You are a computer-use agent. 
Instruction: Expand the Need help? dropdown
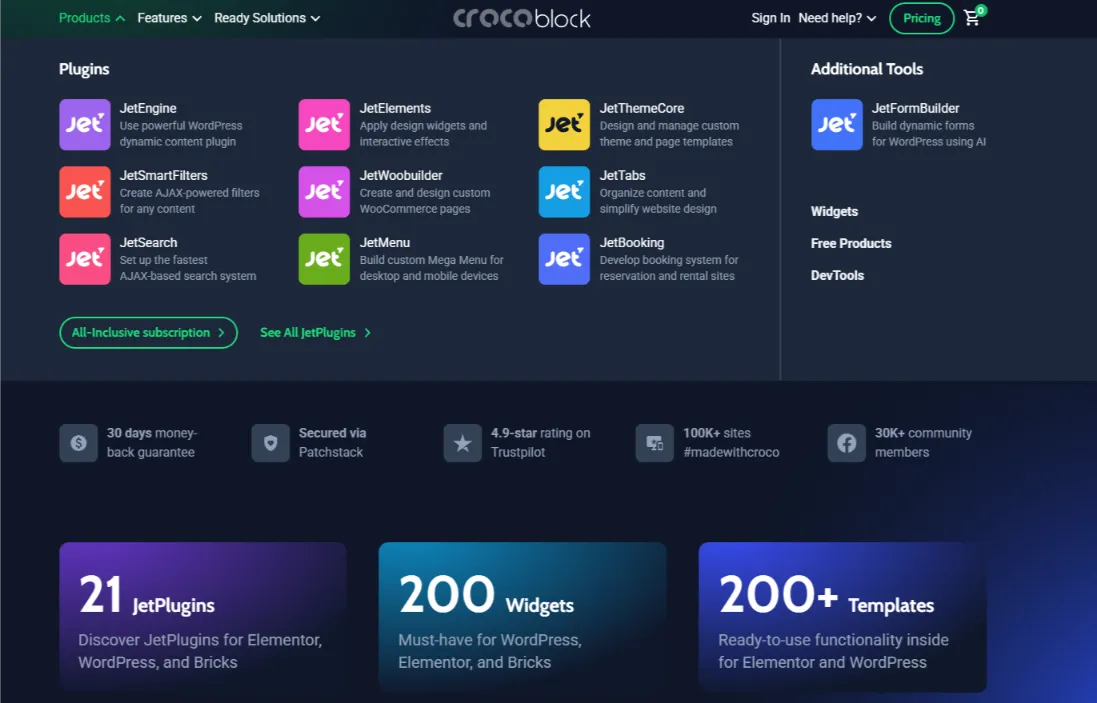pos(837,18)
